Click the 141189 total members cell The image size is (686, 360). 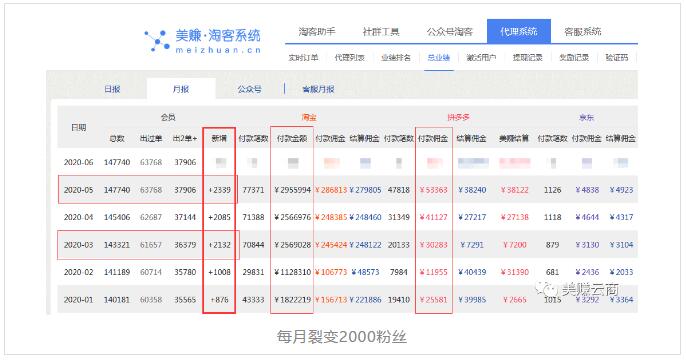tap(117, 272)
